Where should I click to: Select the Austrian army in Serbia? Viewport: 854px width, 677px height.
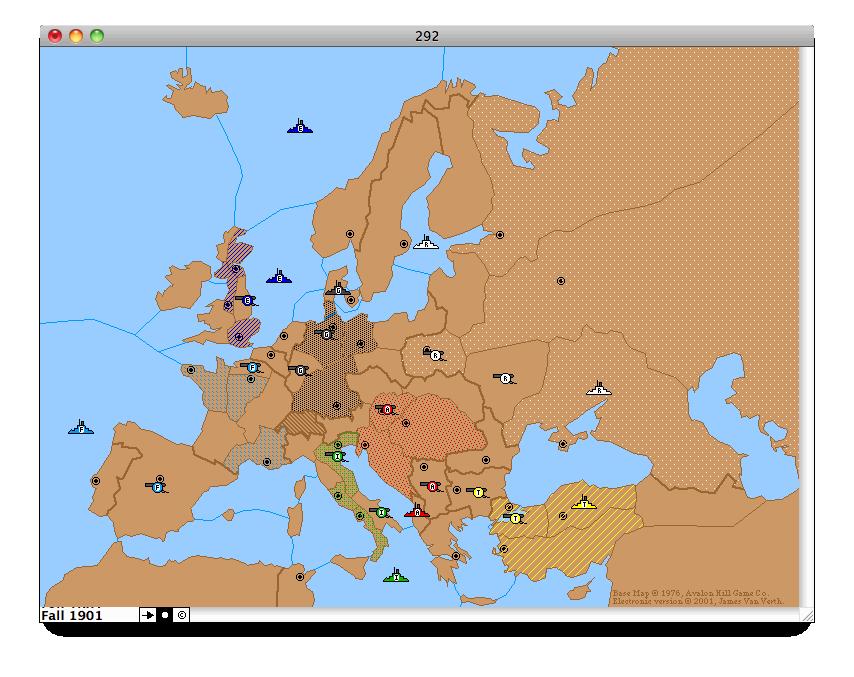(432, 486)
